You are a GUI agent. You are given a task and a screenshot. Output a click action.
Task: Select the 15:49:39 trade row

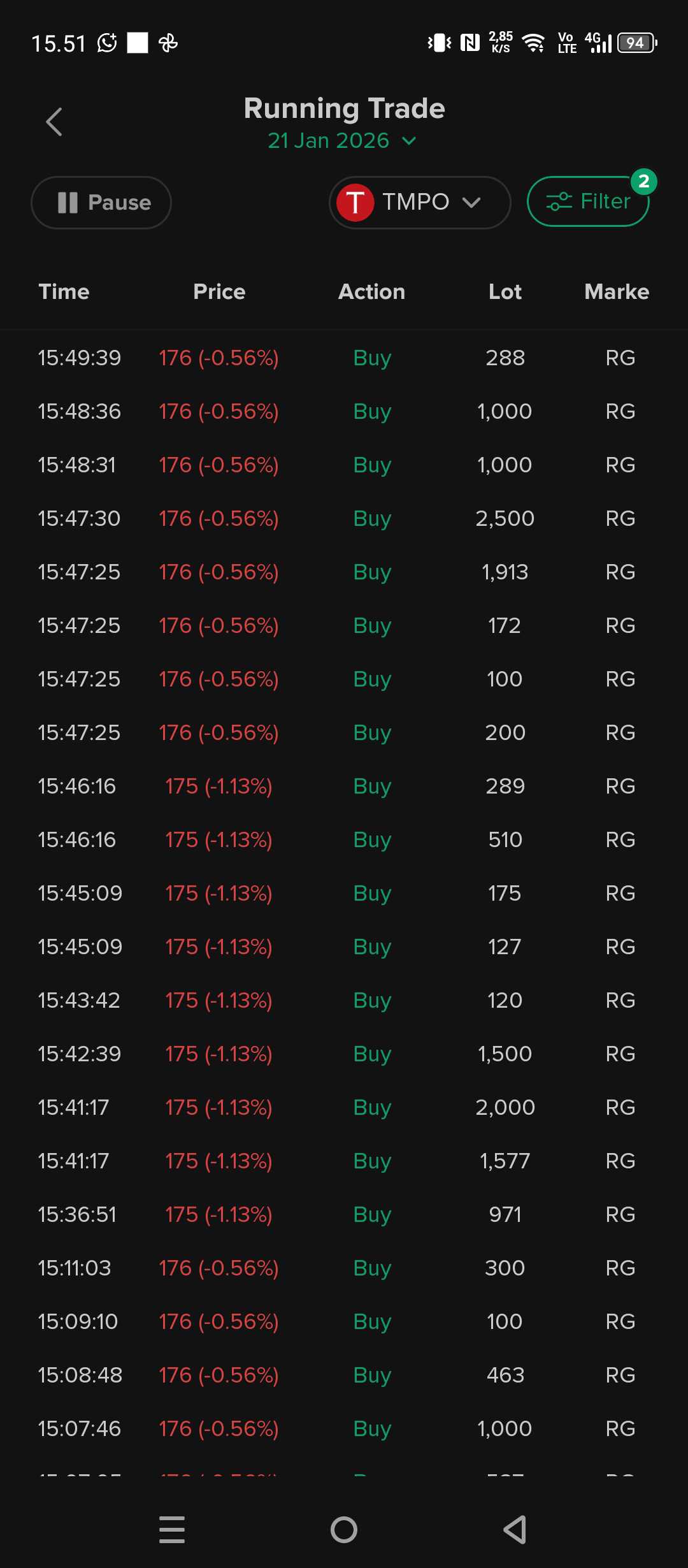[344, 358]
